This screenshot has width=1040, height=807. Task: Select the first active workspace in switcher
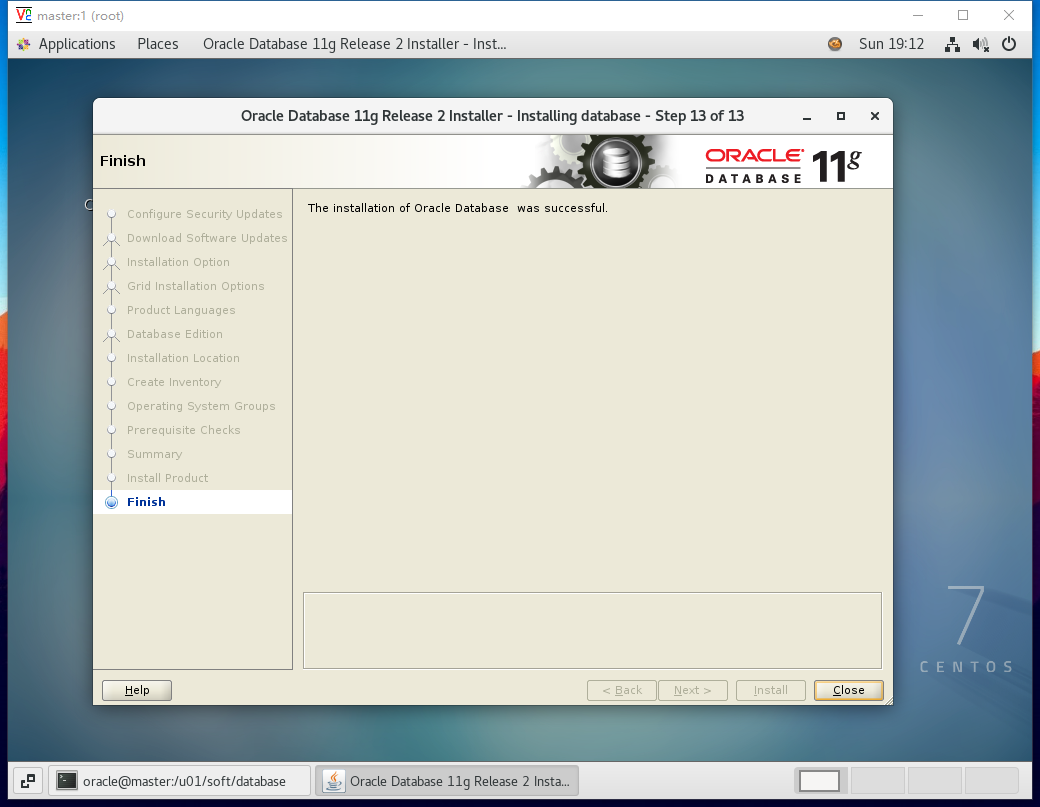[820, 781]
